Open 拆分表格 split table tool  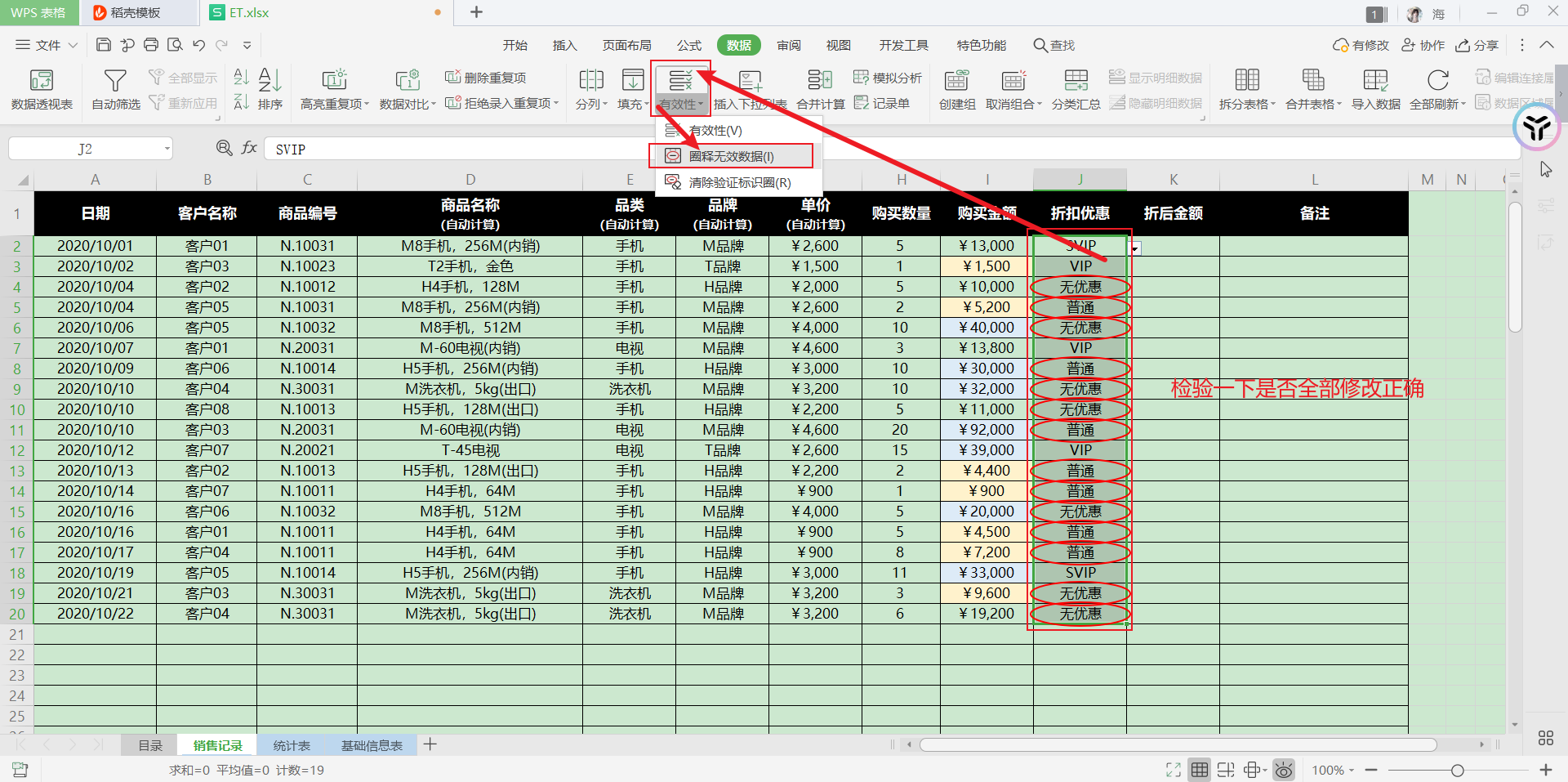pyautogui.click(x=1247, y=90)
